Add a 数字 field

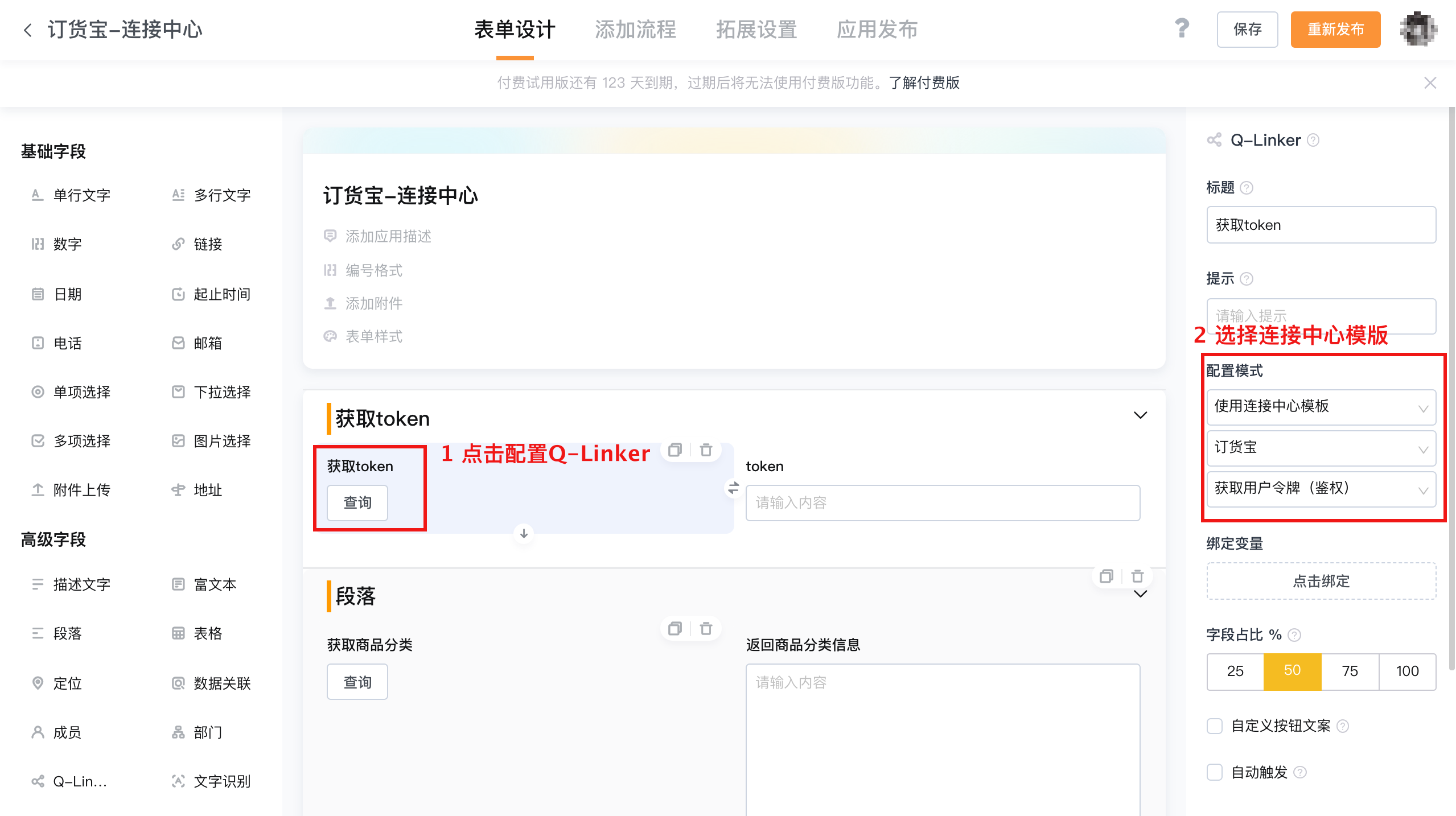tap(57, 244)
